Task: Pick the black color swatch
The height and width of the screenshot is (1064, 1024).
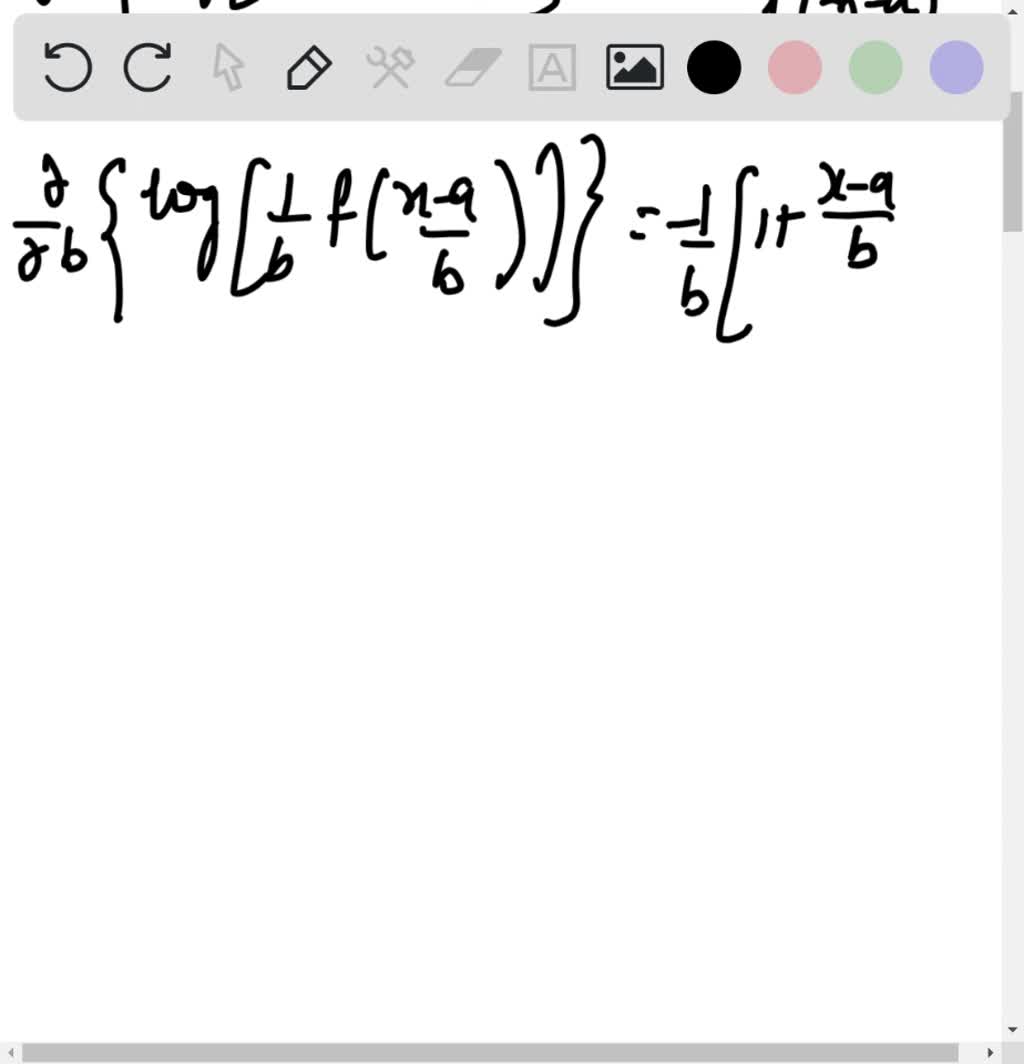Action: point(714,68)
